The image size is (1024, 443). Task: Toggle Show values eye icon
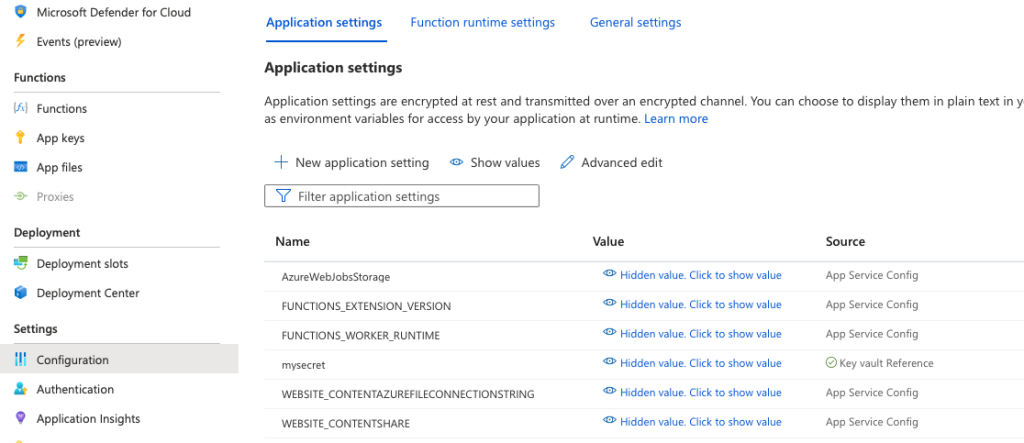tap(456, 162)
